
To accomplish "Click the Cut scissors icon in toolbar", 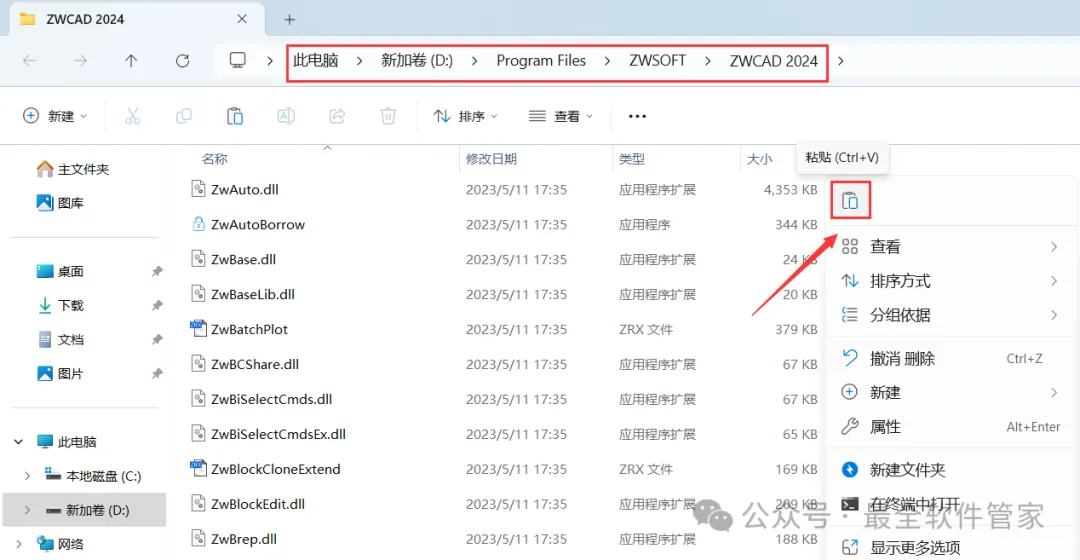I will coord(132,116).
